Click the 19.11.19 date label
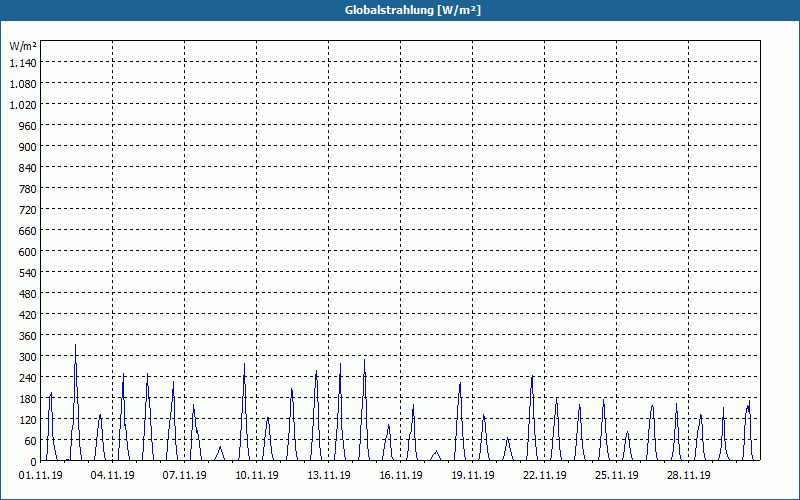This screenshot has width=800, height=500. tap(472, 476)
